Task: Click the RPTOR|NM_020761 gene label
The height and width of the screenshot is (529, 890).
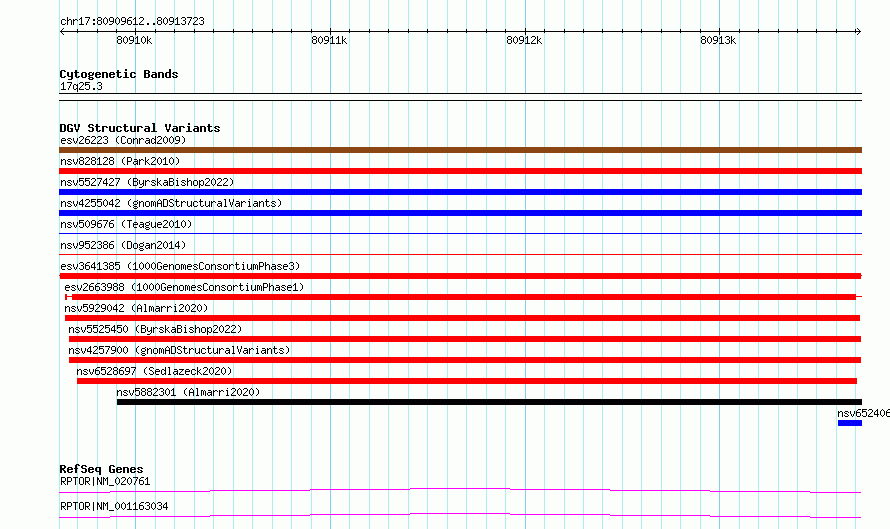Action: [105, 481]
